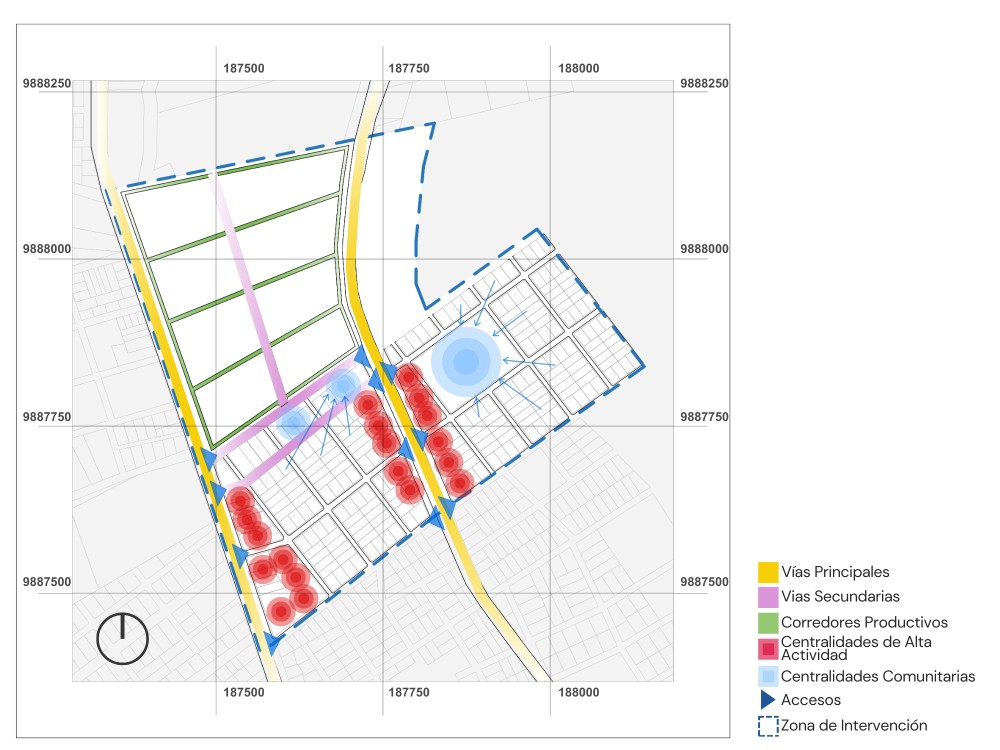Click the right 9887500 northing coordinate label
The height and width of the screenshot is (750, 1000).
point(704,582)
